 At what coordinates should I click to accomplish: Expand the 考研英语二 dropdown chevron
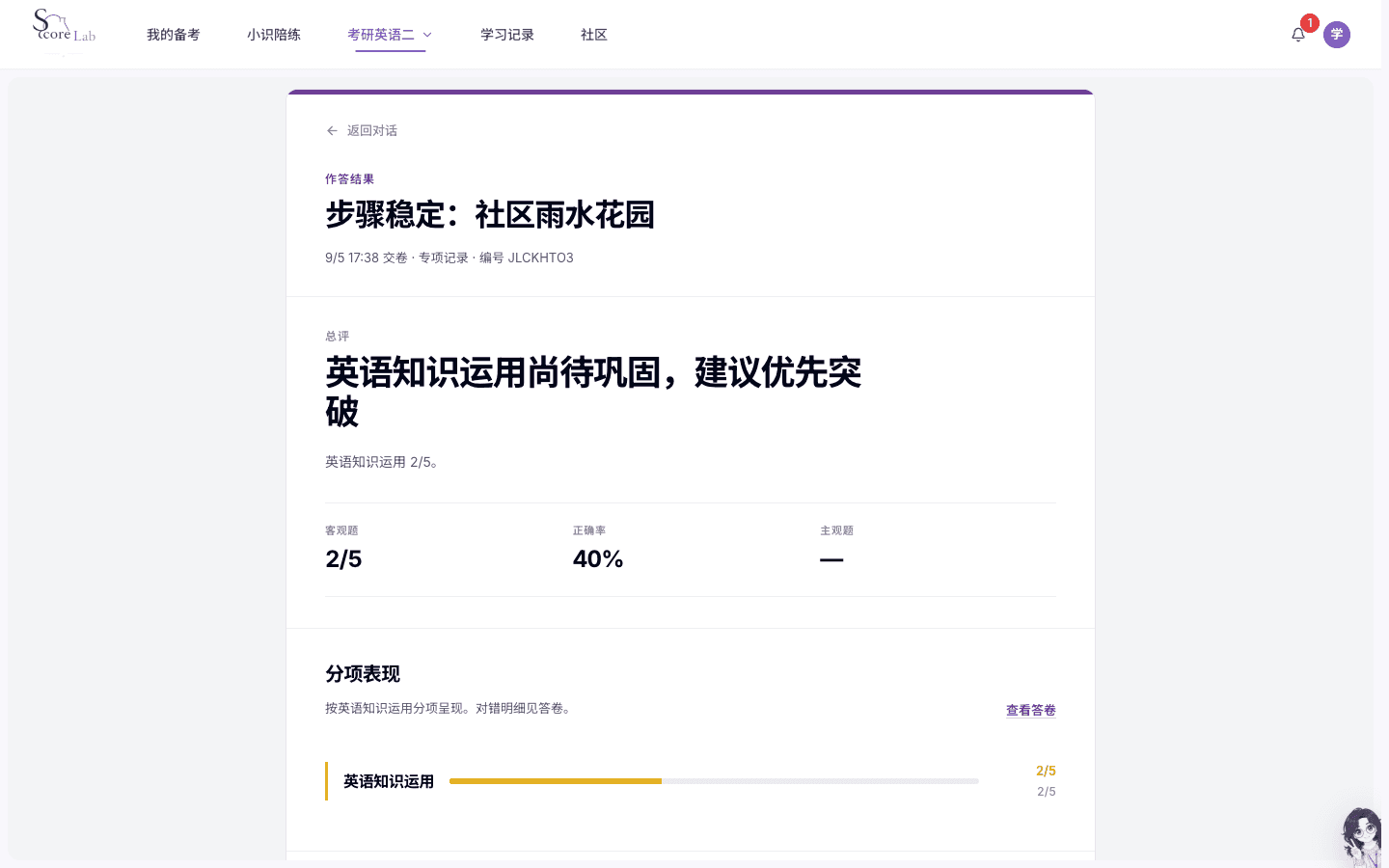pyautogui.click(x=427, y=35)
